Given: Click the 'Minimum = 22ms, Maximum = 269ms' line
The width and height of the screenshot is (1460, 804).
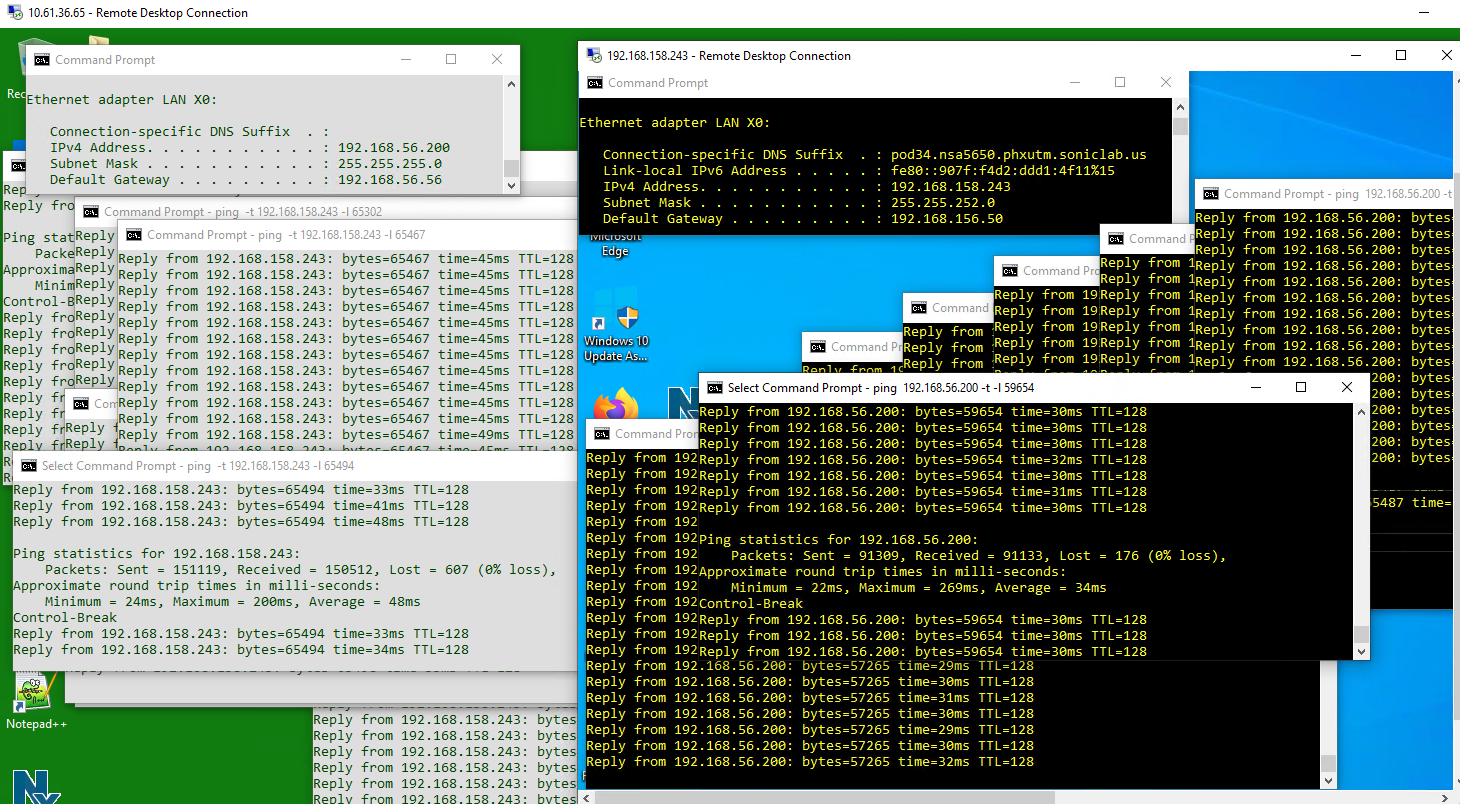Looking at the screenshot, I should pyautogui.click(x=918, y=587).
